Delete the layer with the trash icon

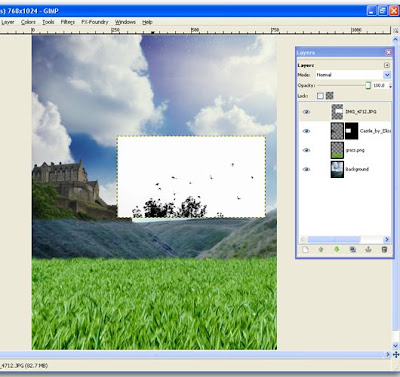384,249
